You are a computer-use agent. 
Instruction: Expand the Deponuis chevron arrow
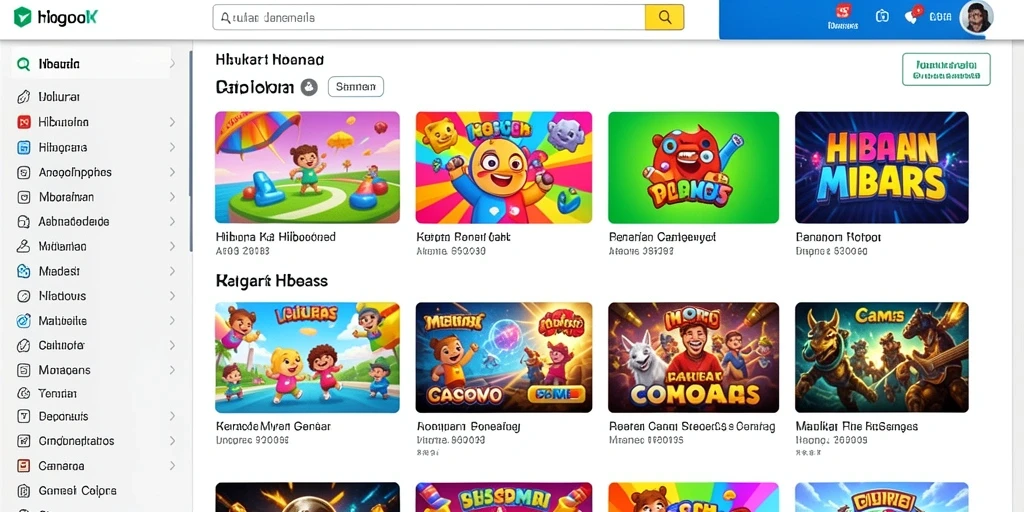point(172,416)
